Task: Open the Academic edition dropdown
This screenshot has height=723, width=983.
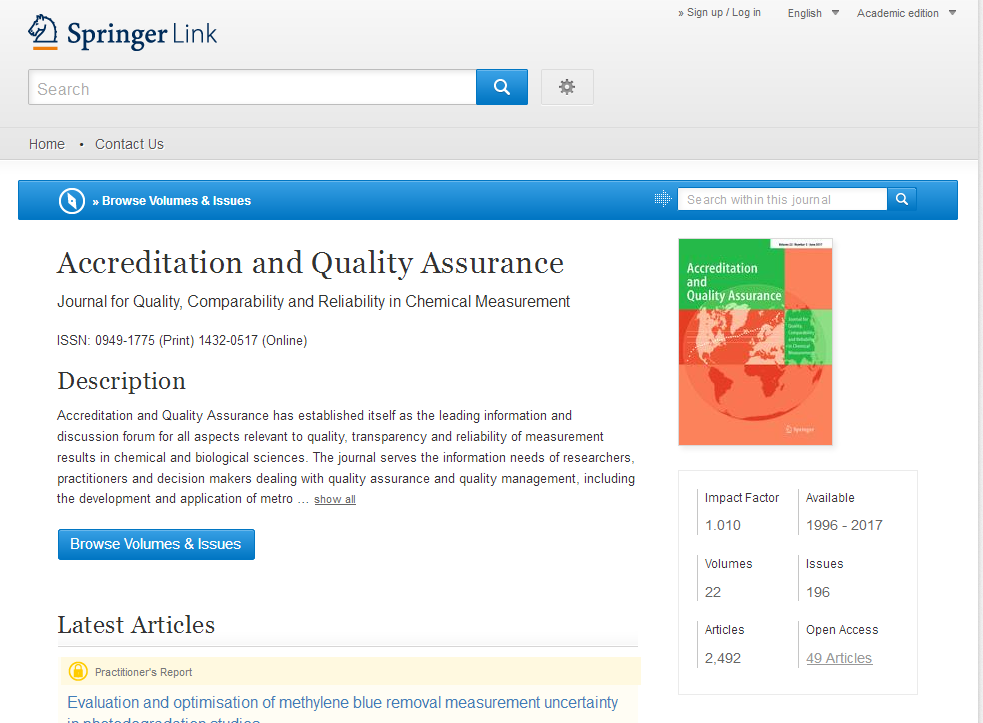Action: click(x=906, y=13)
